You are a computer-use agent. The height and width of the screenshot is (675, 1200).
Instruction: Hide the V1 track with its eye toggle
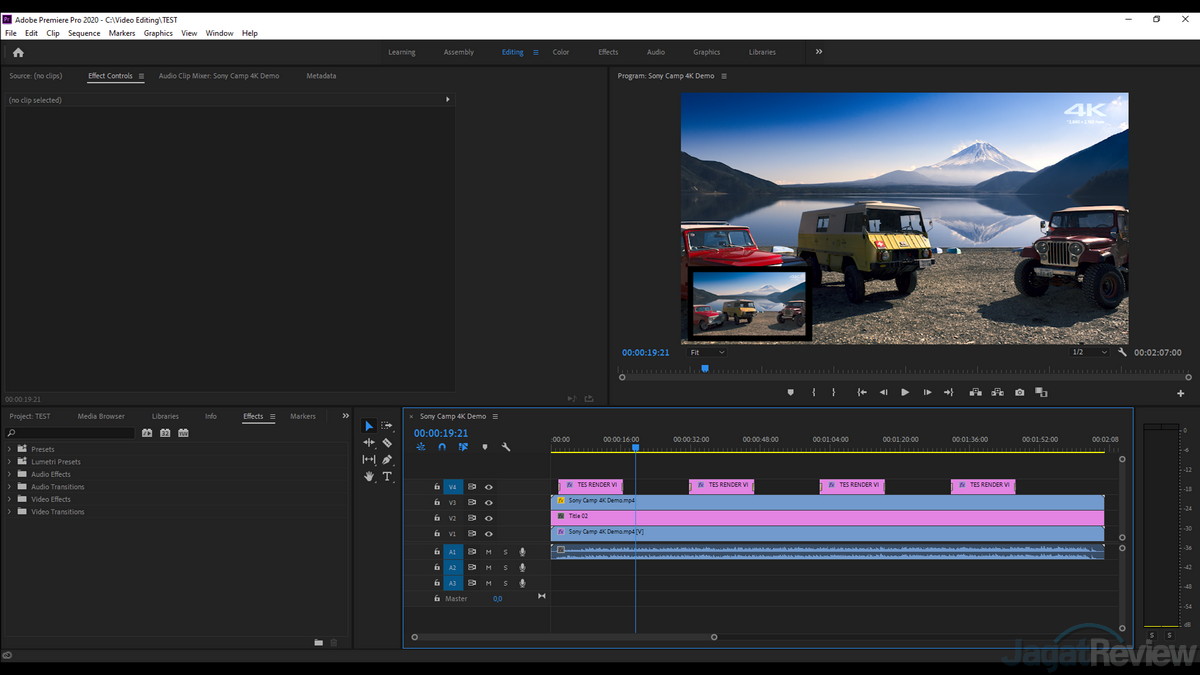tap(489, 534)
